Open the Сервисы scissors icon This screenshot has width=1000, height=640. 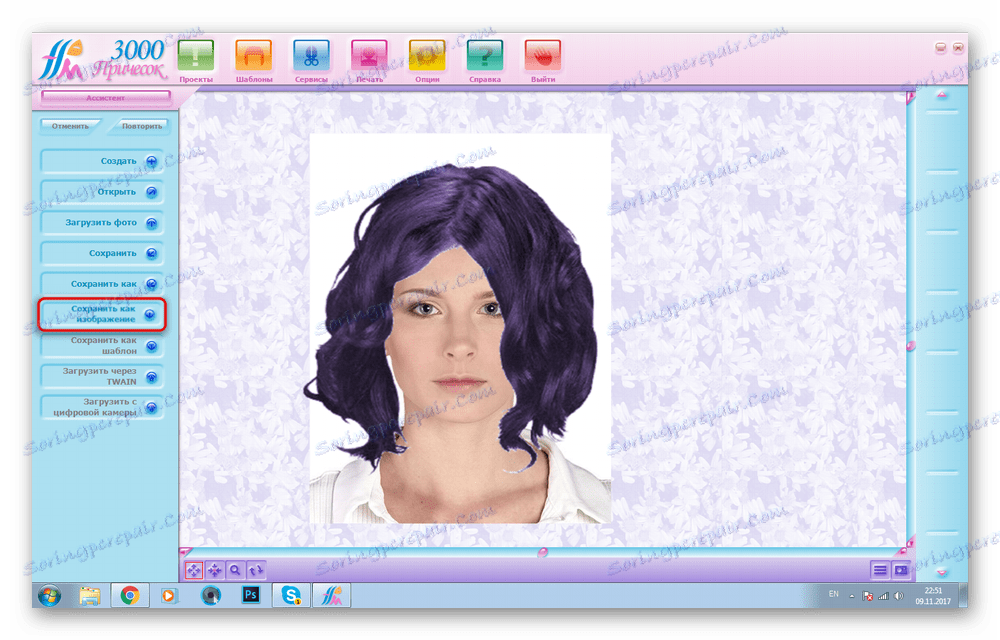[x=311, y=55]
